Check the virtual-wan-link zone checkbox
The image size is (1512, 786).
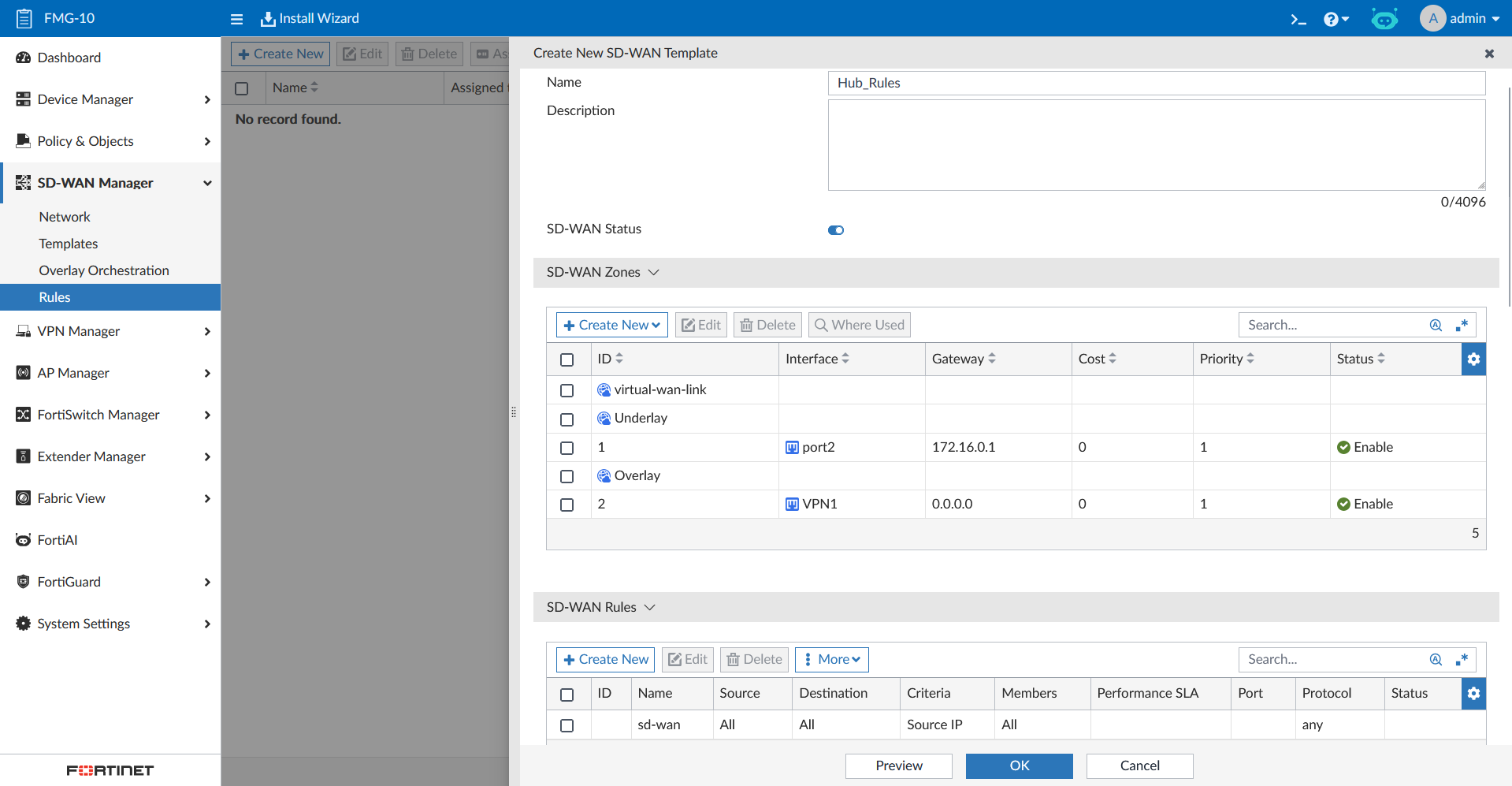567,390
